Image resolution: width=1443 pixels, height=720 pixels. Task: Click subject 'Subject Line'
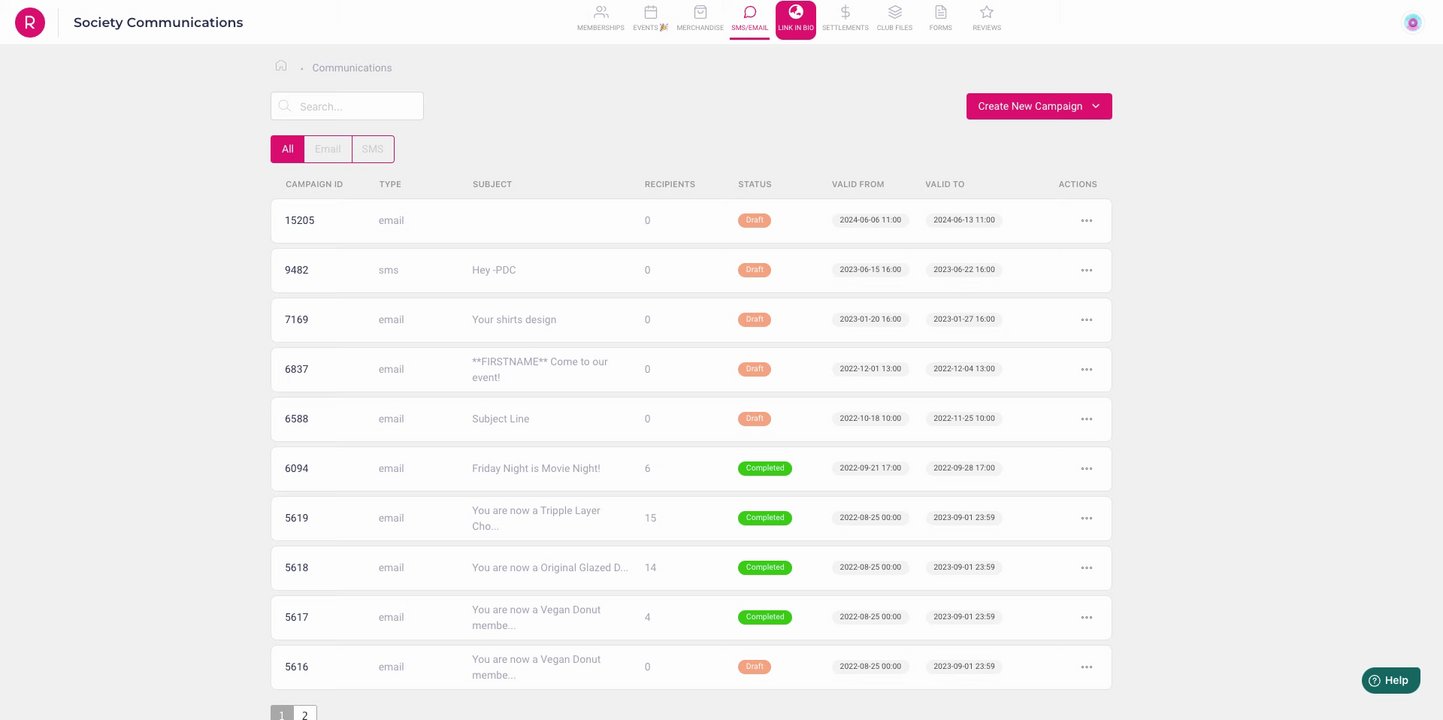pyautogui.click(x=501, y=419)
